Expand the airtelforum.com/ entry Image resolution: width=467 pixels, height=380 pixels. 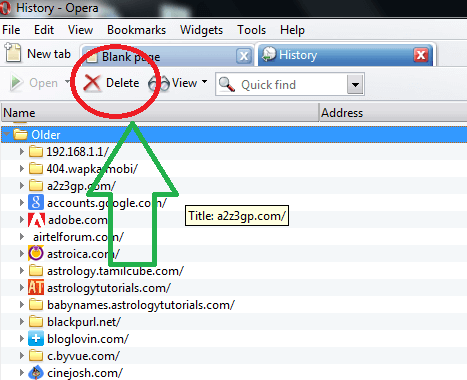point(22,237)
